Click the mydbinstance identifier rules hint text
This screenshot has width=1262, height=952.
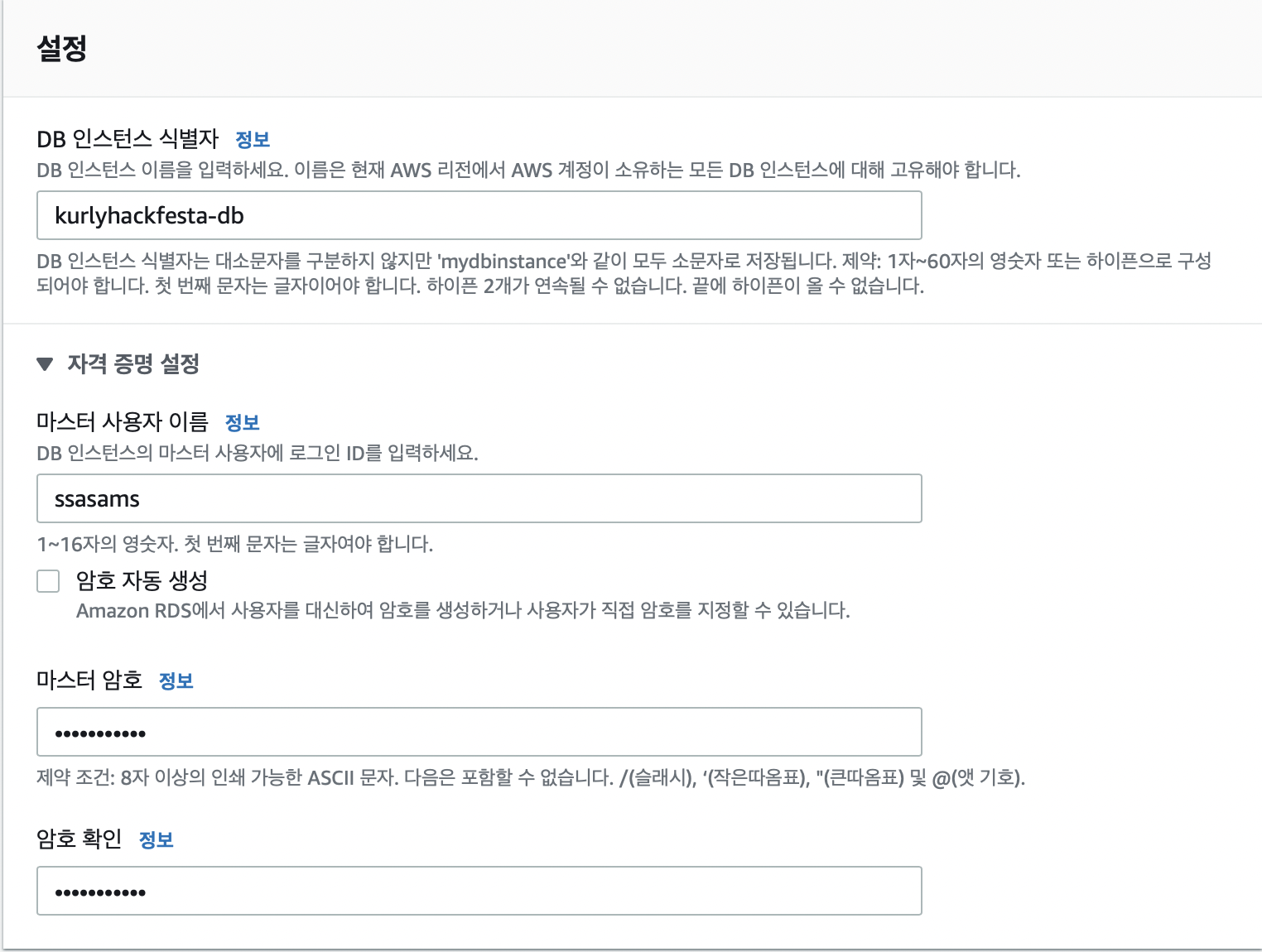click(x=624, y=273)
